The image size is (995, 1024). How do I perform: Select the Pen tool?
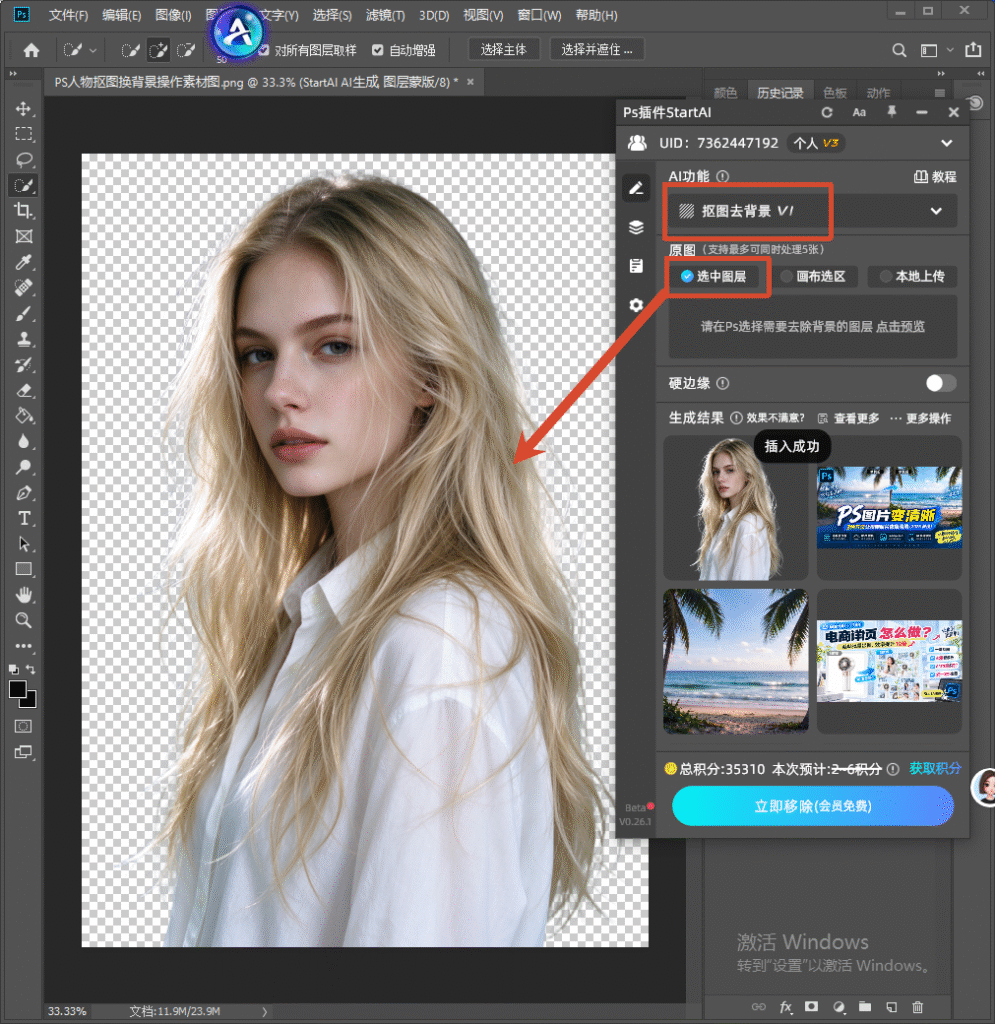pyautogui.click(x=24, y=493)
